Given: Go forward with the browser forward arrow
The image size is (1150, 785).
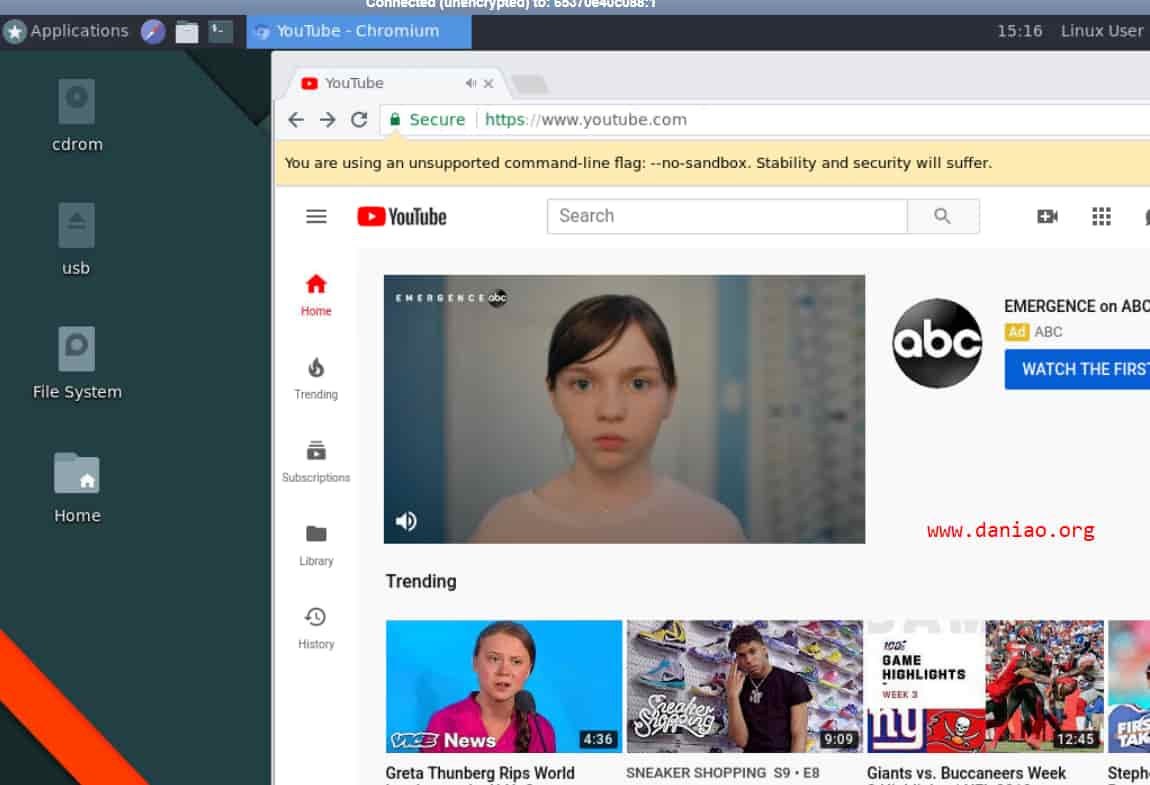Looking at the screenshot, I should [x=327, y=120].
